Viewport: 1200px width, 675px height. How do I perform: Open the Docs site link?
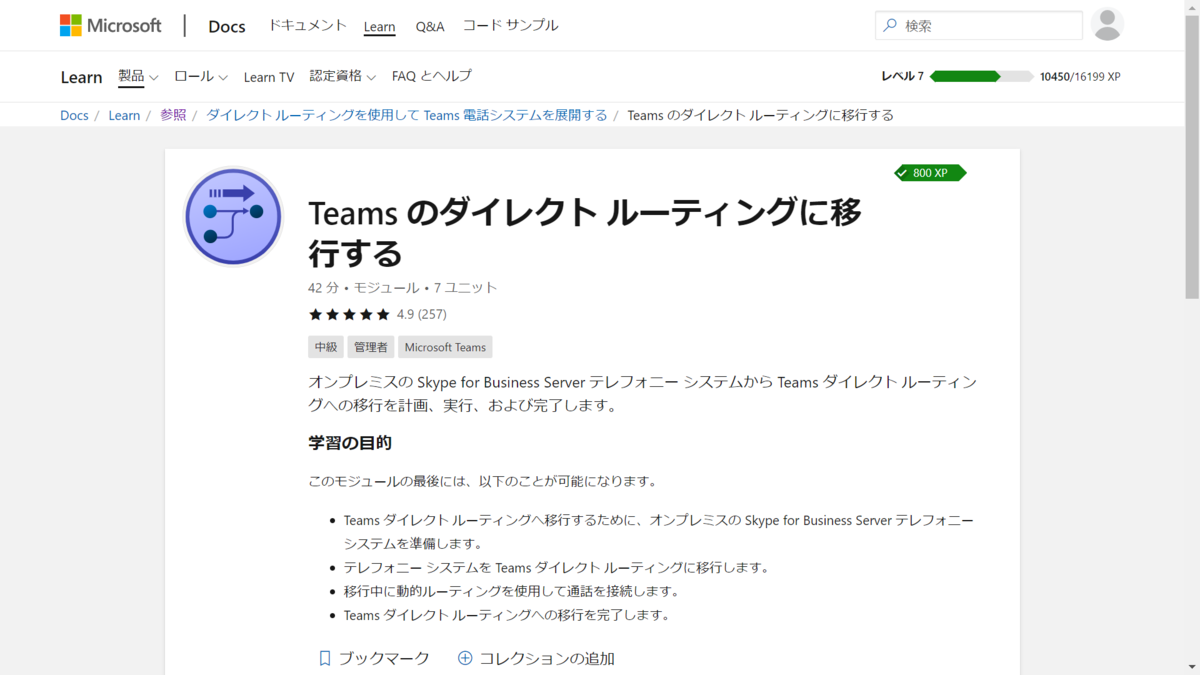pos(227,26)
